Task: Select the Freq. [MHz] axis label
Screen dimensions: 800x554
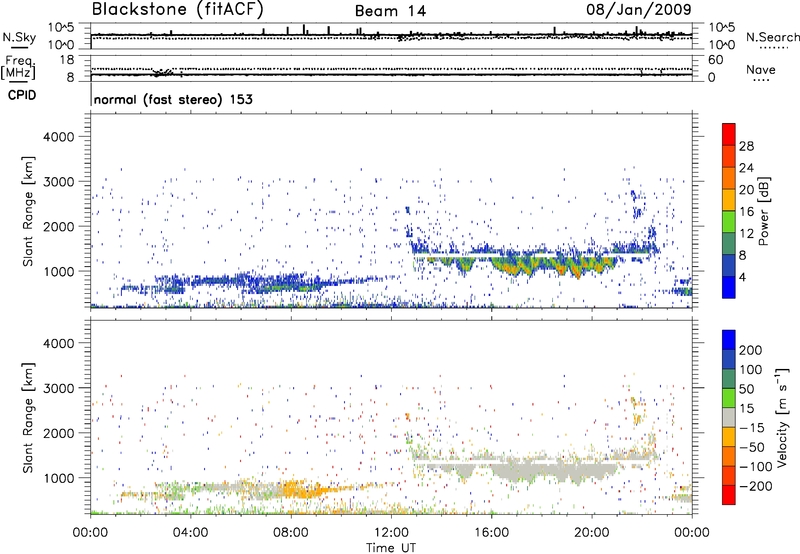Action: click(18, 68)
